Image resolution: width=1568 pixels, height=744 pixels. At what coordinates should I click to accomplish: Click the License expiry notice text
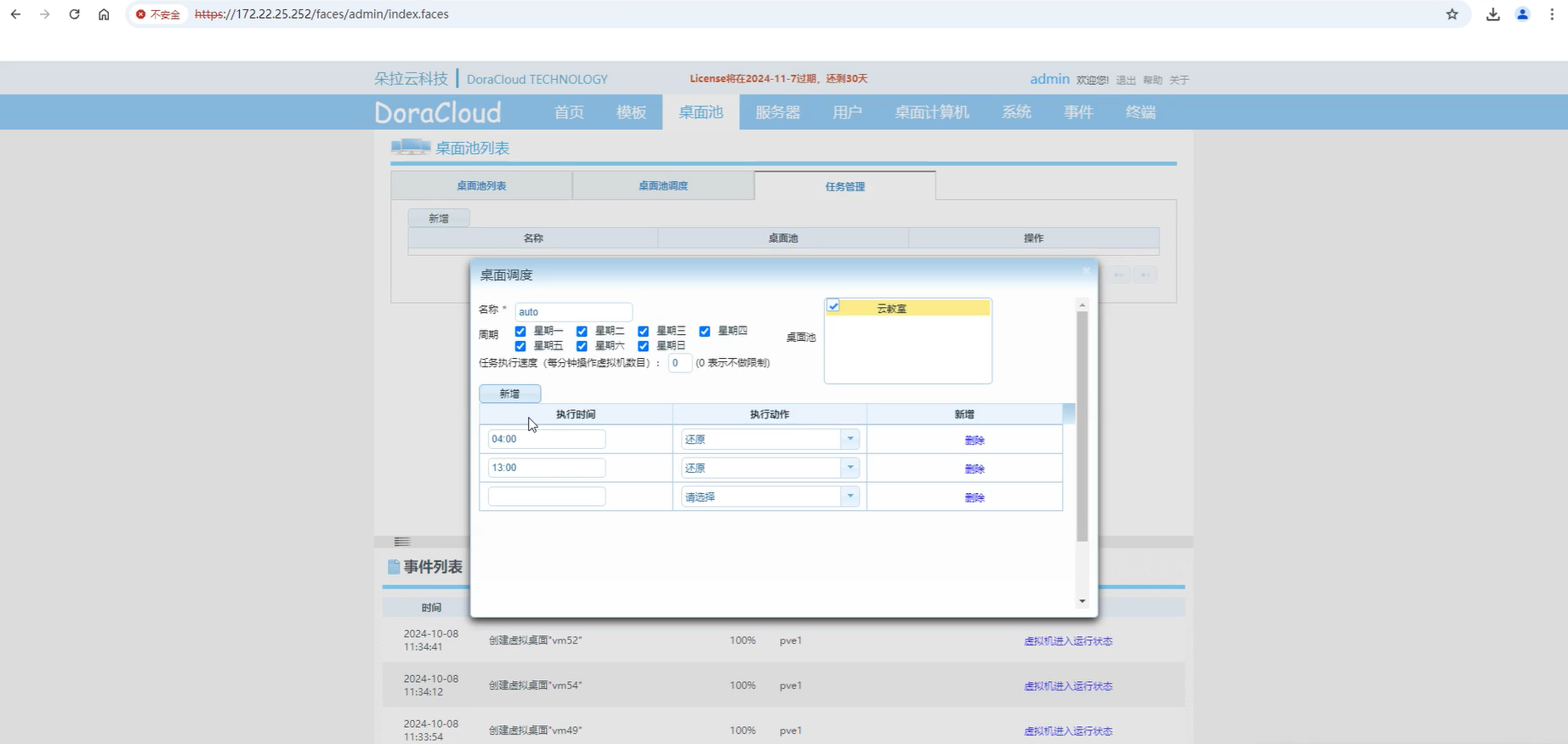779,78
